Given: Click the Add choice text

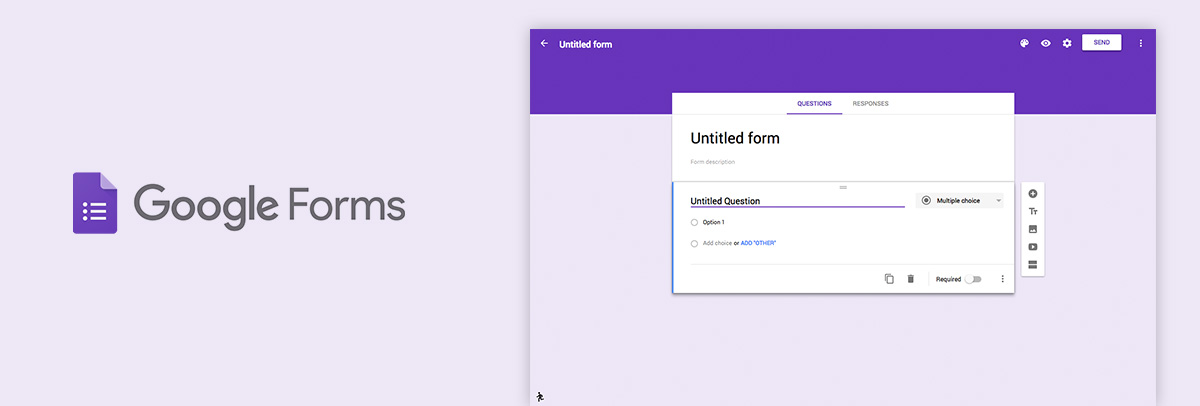Looking at the screenshot, I should [x=717, y=243].
